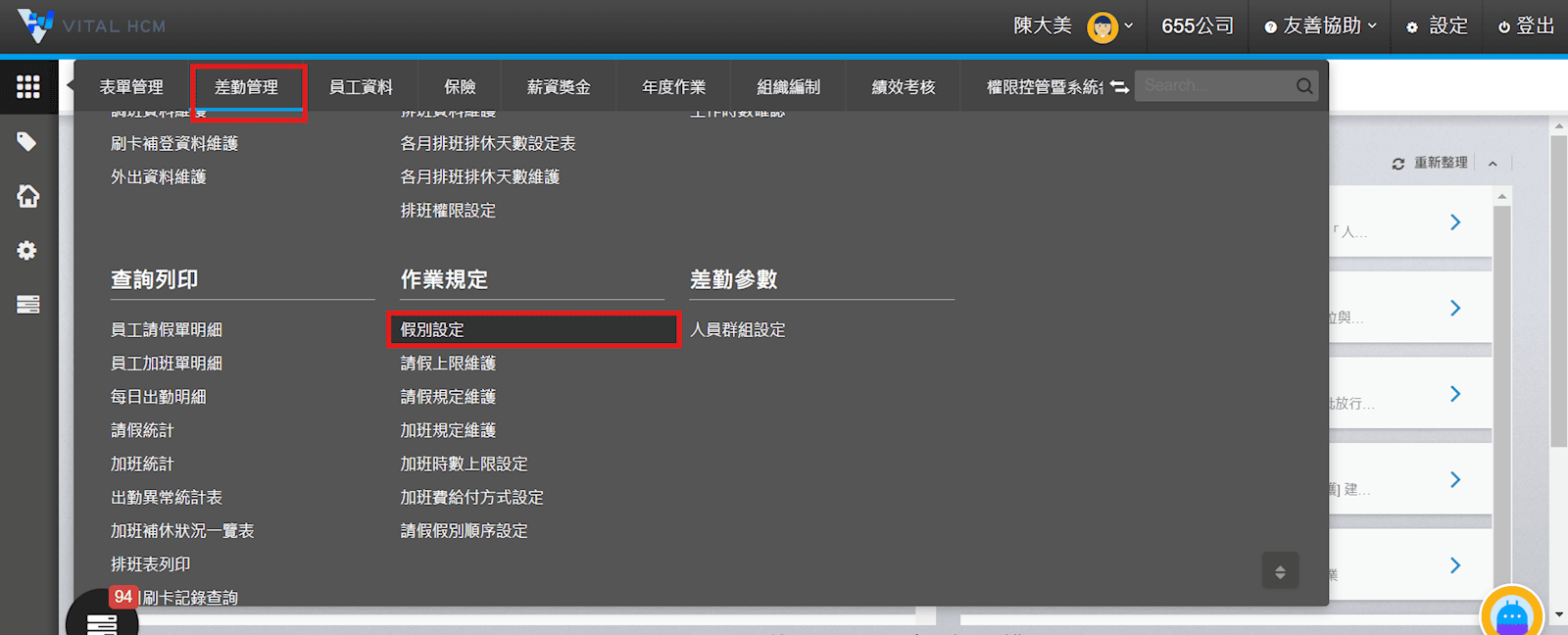Viewport: 1568px width, 635px height.
Task: Open the second card's right chevron
Action: 1455,308
